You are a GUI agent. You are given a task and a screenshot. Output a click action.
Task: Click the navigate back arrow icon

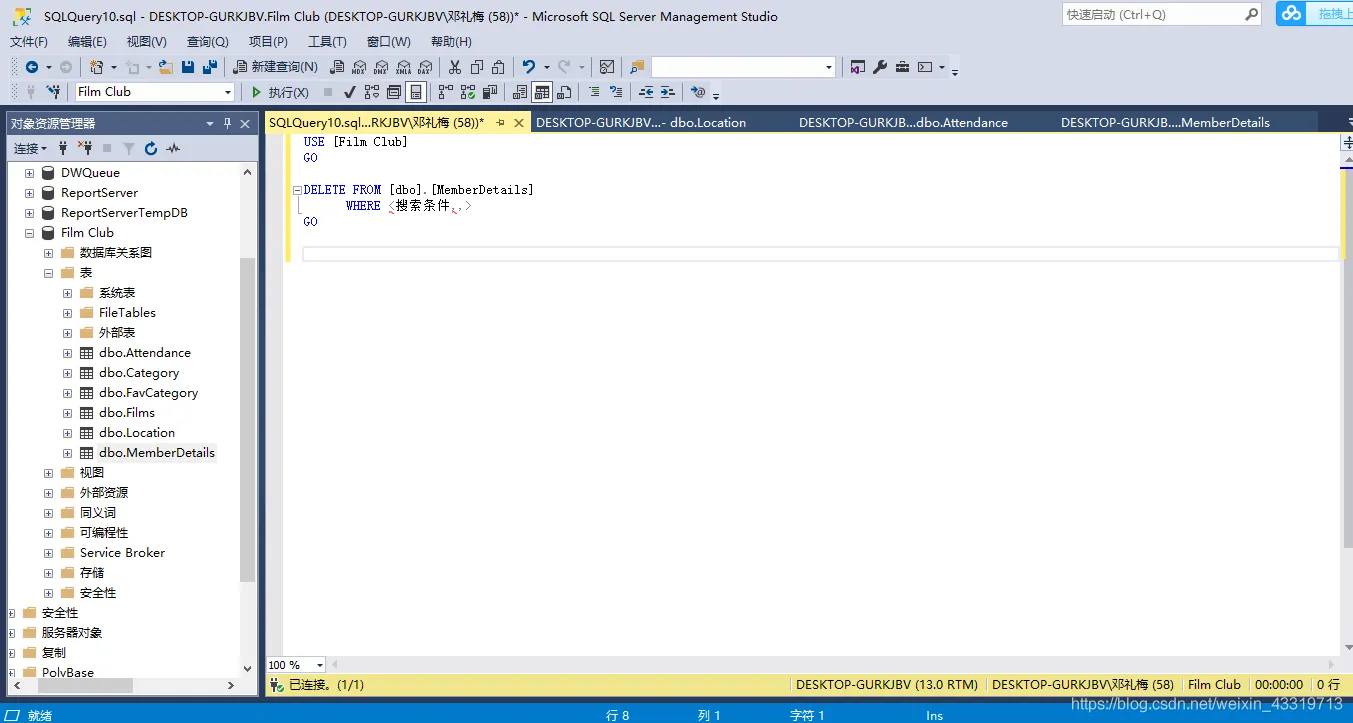32,67
